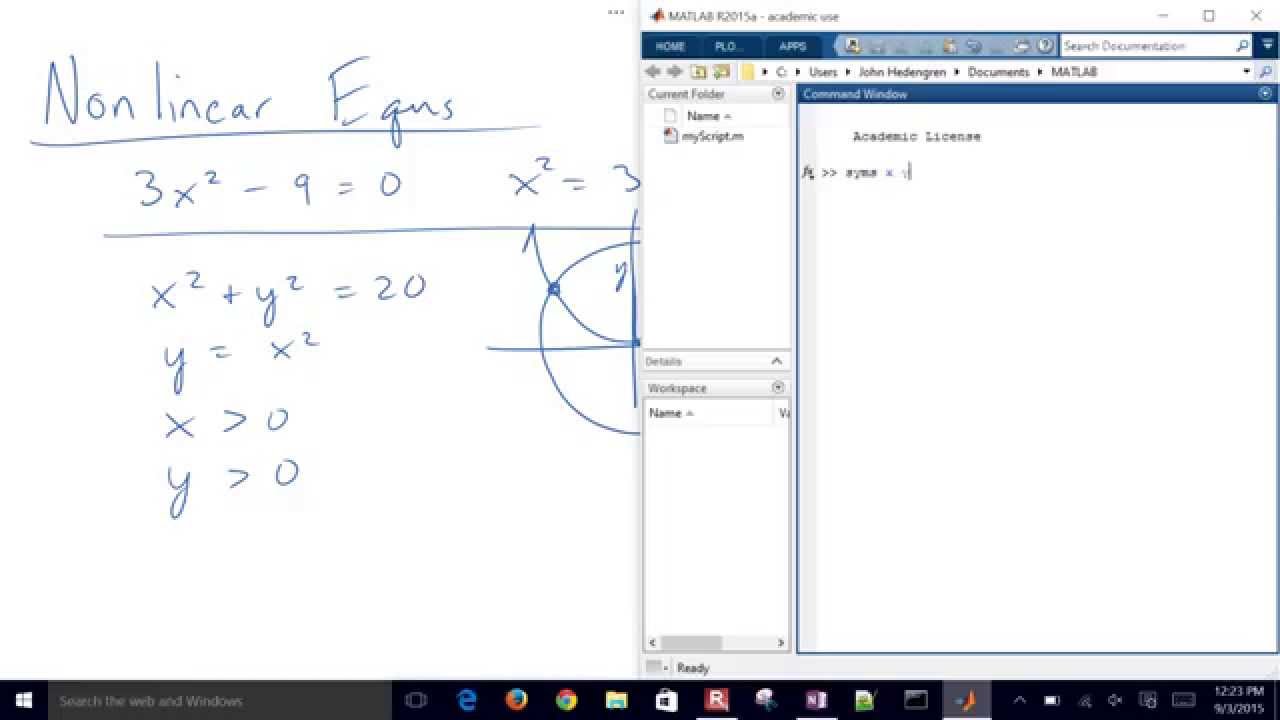Select myScript.m in Current Folder

[x=712, y=136]
